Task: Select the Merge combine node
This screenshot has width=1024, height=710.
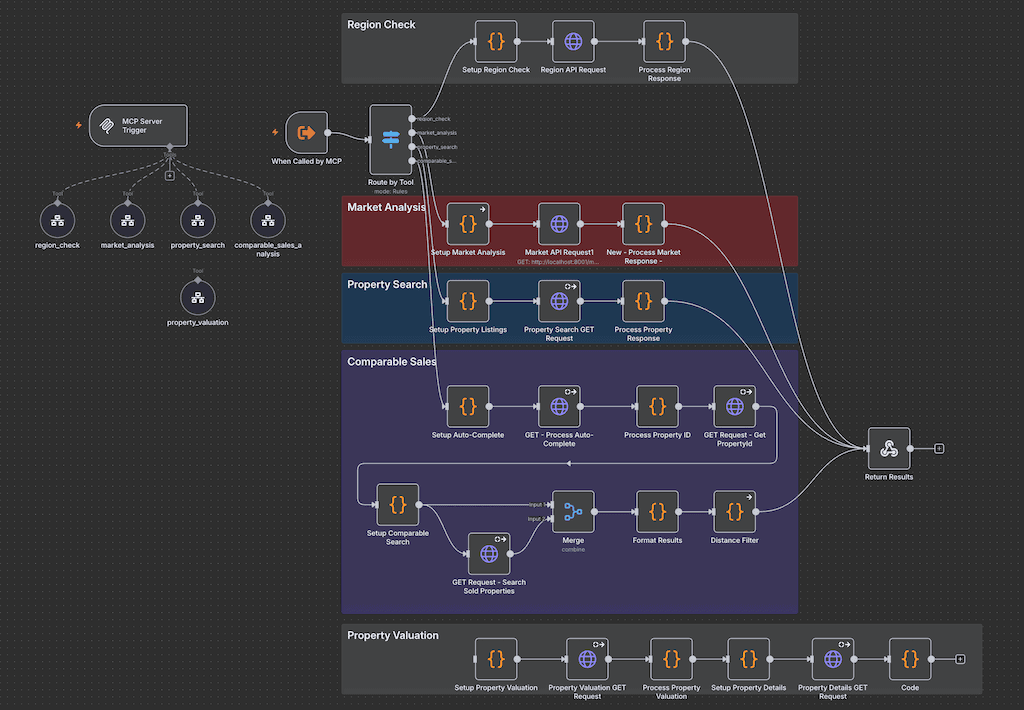Action: (x=573, y=514)
